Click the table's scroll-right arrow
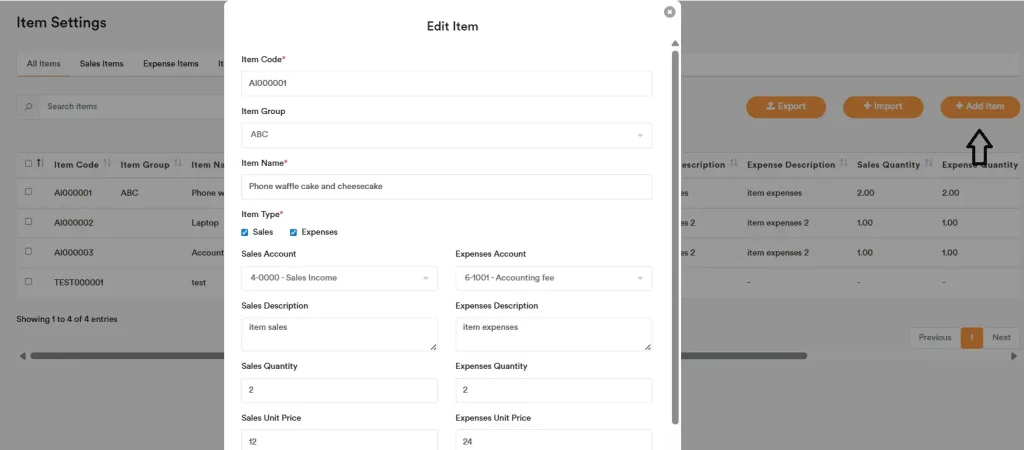 tap(1014, 356)
